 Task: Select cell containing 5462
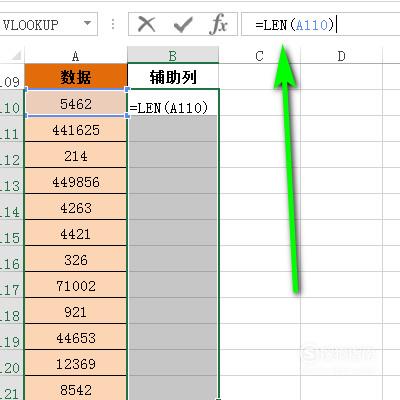point(76,103)
